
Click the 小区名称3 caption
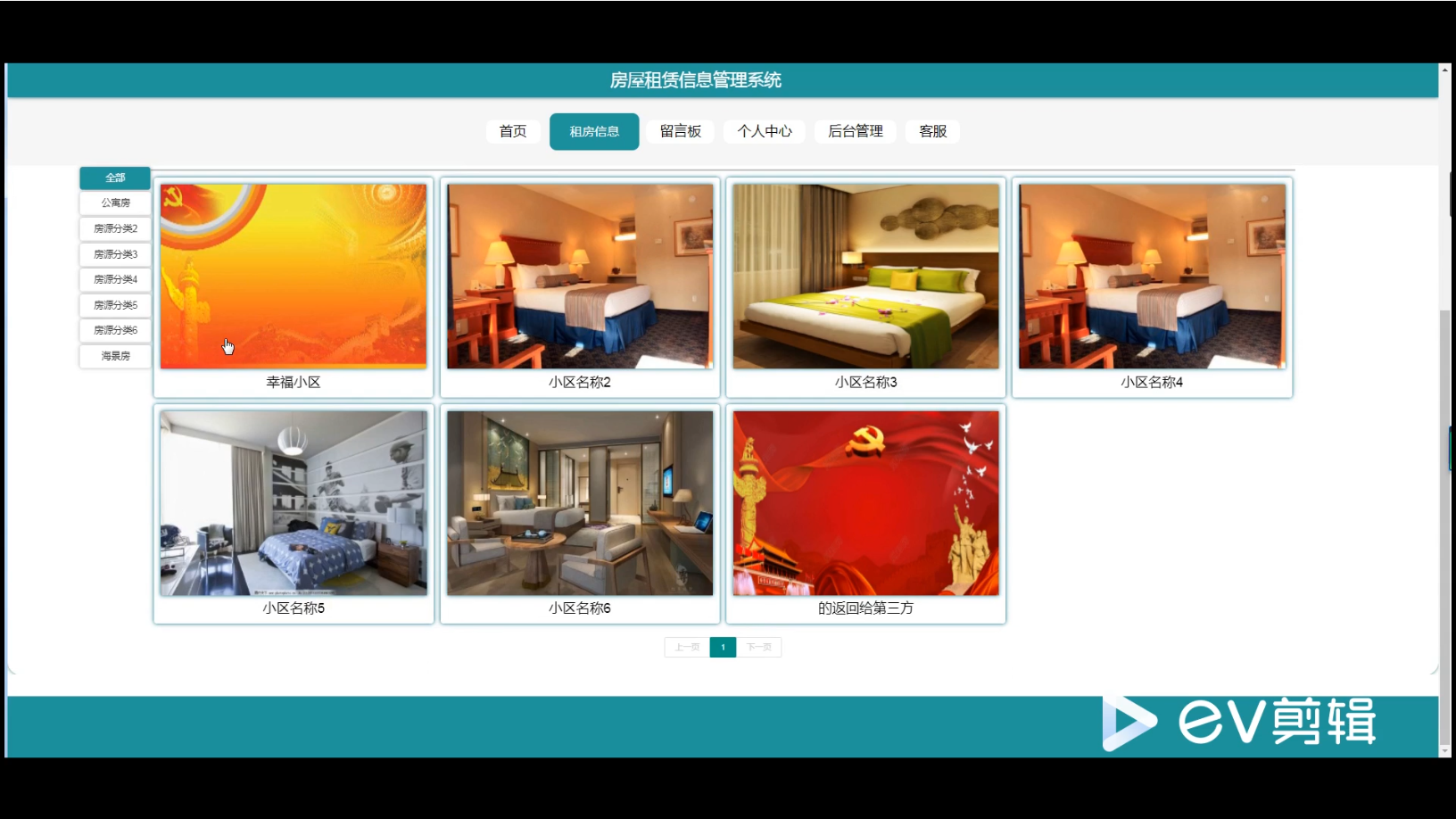pyautogui.click(x=866, y=382)
